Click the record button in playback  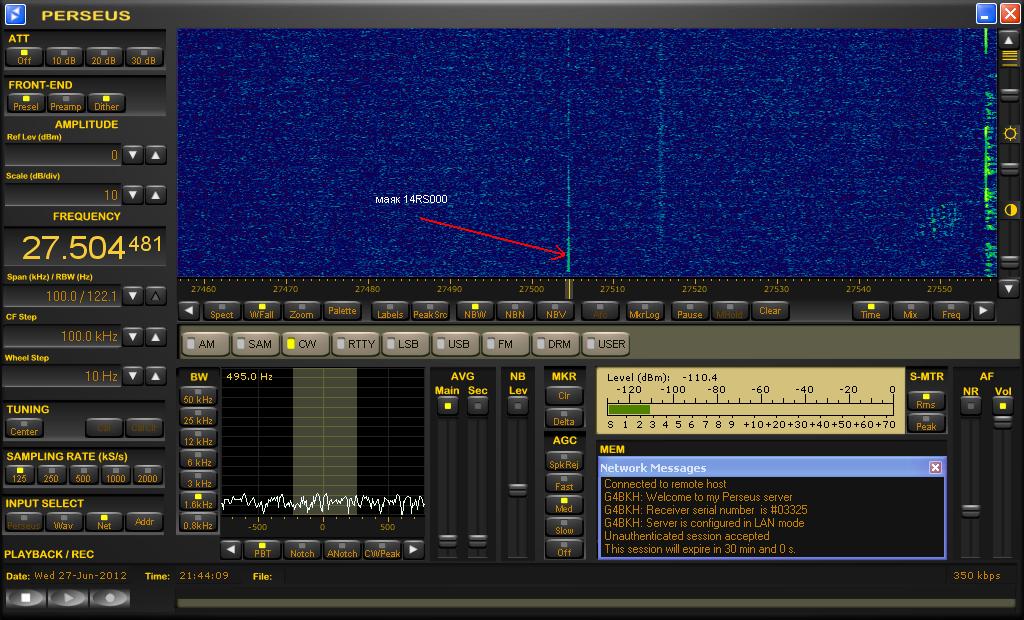109,598
